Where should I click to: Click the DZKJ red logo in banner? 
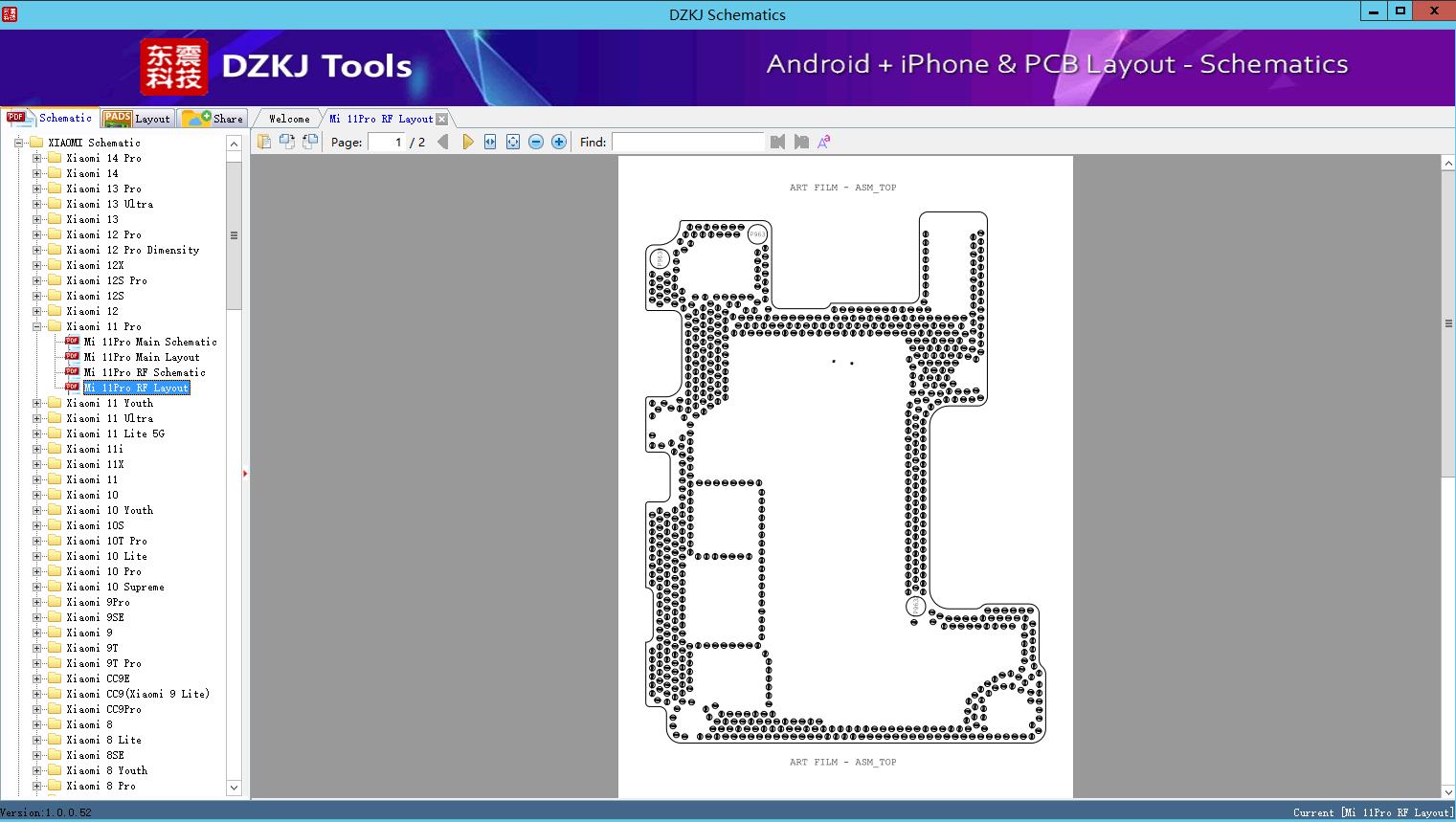(174, 67)
